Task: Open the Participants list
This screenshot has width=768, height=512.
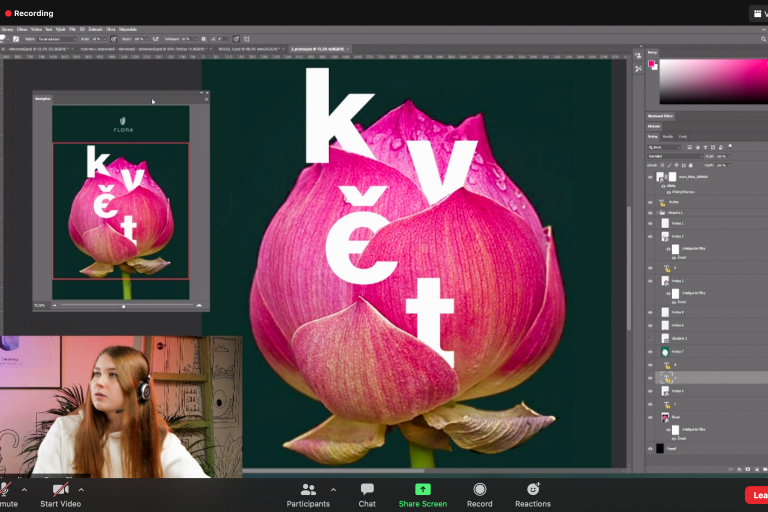Action: [308, 489]
